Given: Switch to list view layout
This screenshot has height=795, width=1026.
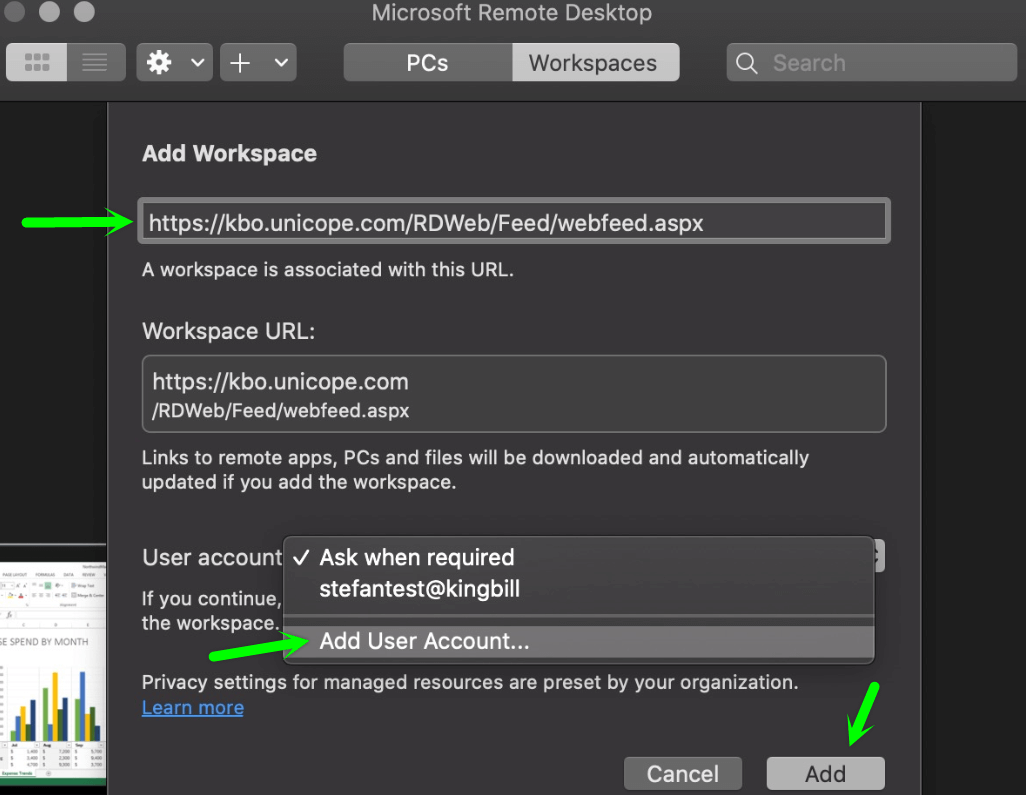Looking at the screenshot, I should point(96,63).
